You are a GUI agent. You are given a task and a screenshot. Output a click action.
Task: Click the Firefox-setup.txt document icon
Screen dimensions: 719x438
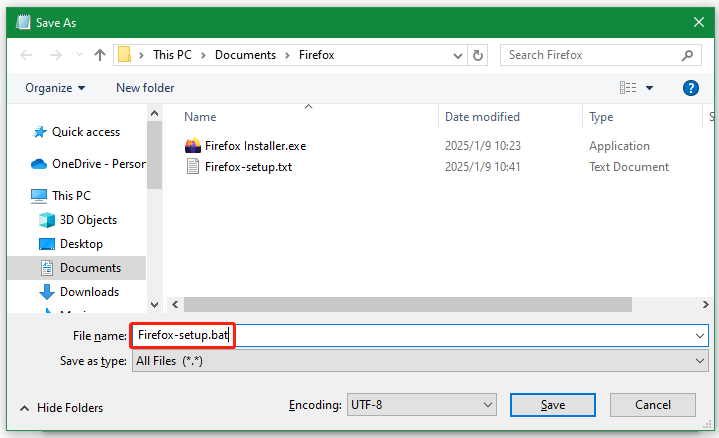coord(193,166)
